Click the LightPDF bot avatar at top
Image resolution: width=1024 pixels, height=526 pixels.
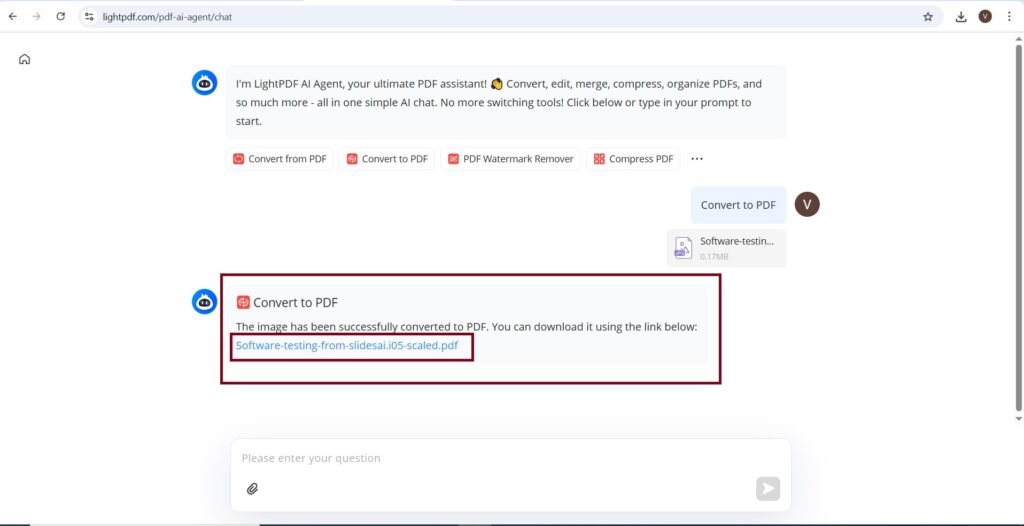tap(205, 84)
